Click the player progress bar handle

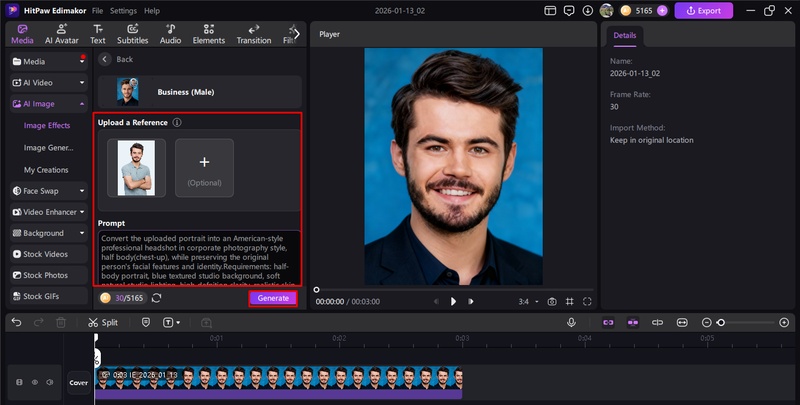click(x=316, y=290)
